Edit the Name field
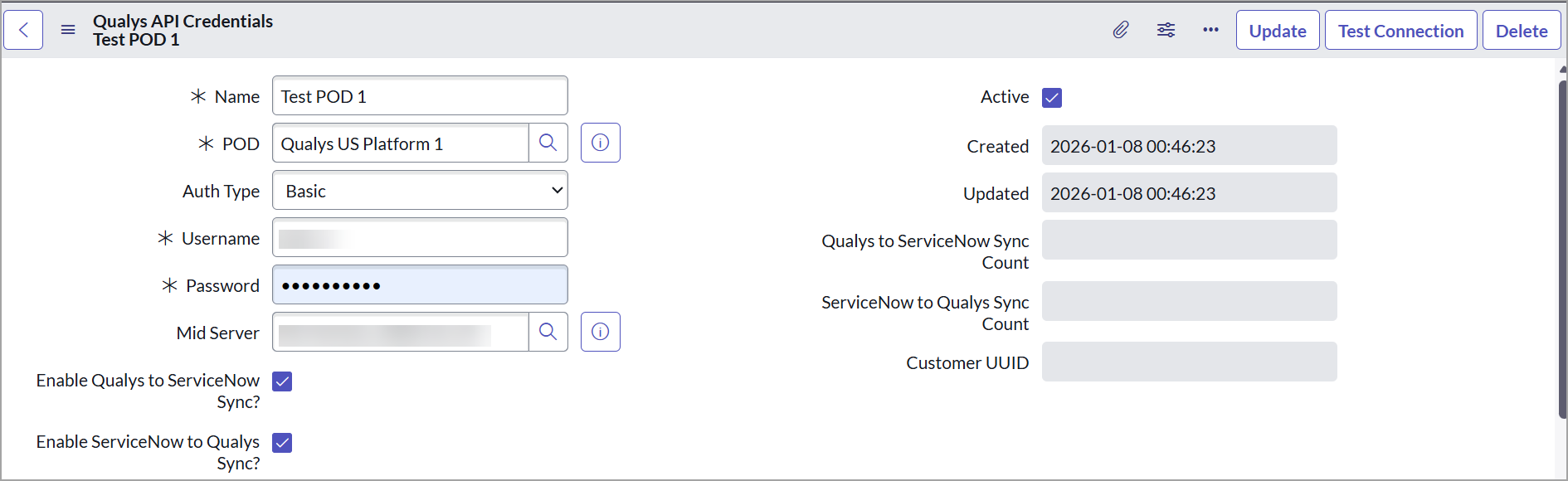The height and width of the screenshot is (481, 1568). pyautogui.click(x=420, y=96)
